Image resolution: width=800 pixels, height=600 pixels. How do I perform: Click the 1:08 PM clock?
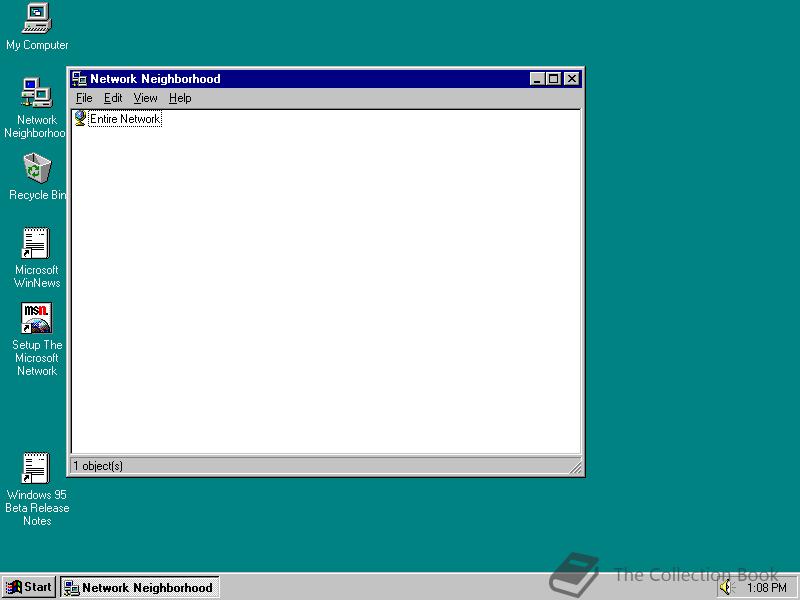[x=767, y=588]
